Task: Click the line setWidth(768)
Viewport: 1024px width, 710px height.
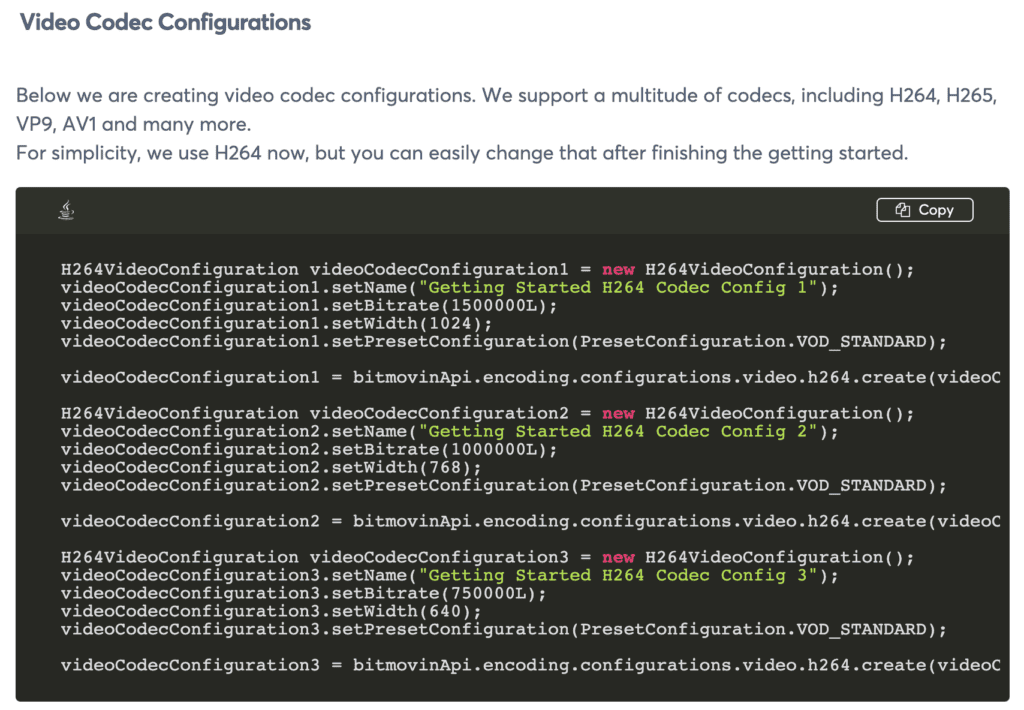Action: click(x=271, y=468)
